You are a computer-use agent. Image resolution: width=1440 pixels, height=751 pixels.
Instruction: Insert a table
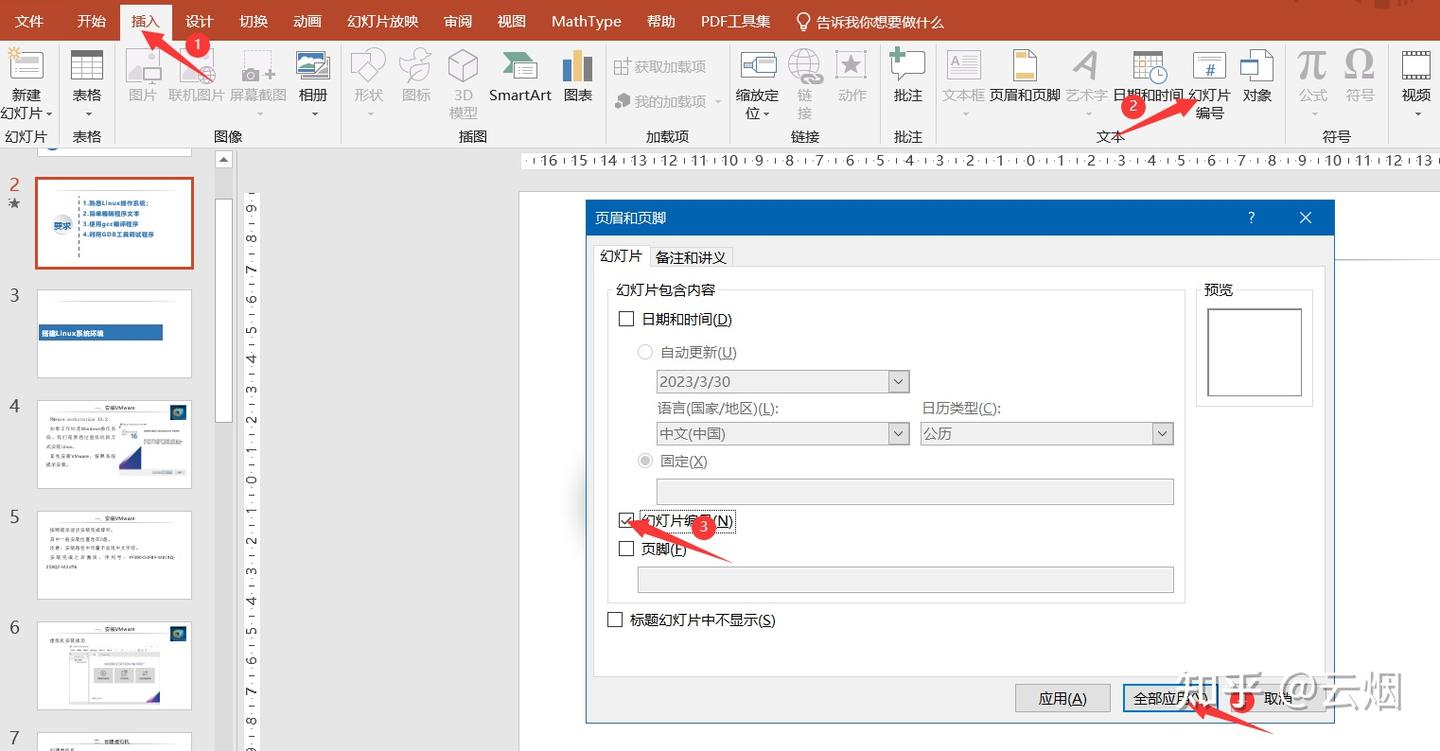pos(87,80)
